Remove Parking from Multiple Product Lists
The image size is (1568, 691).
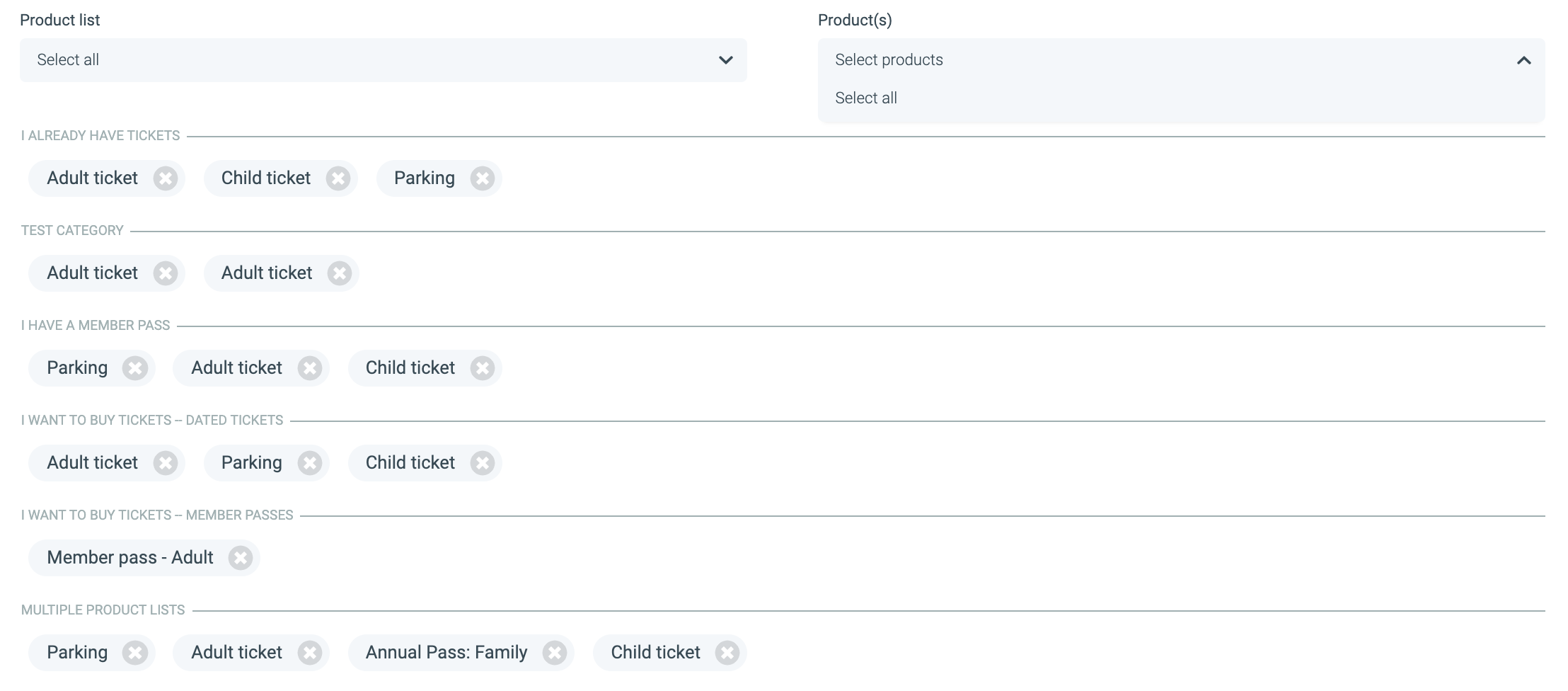tap(135, 653)
